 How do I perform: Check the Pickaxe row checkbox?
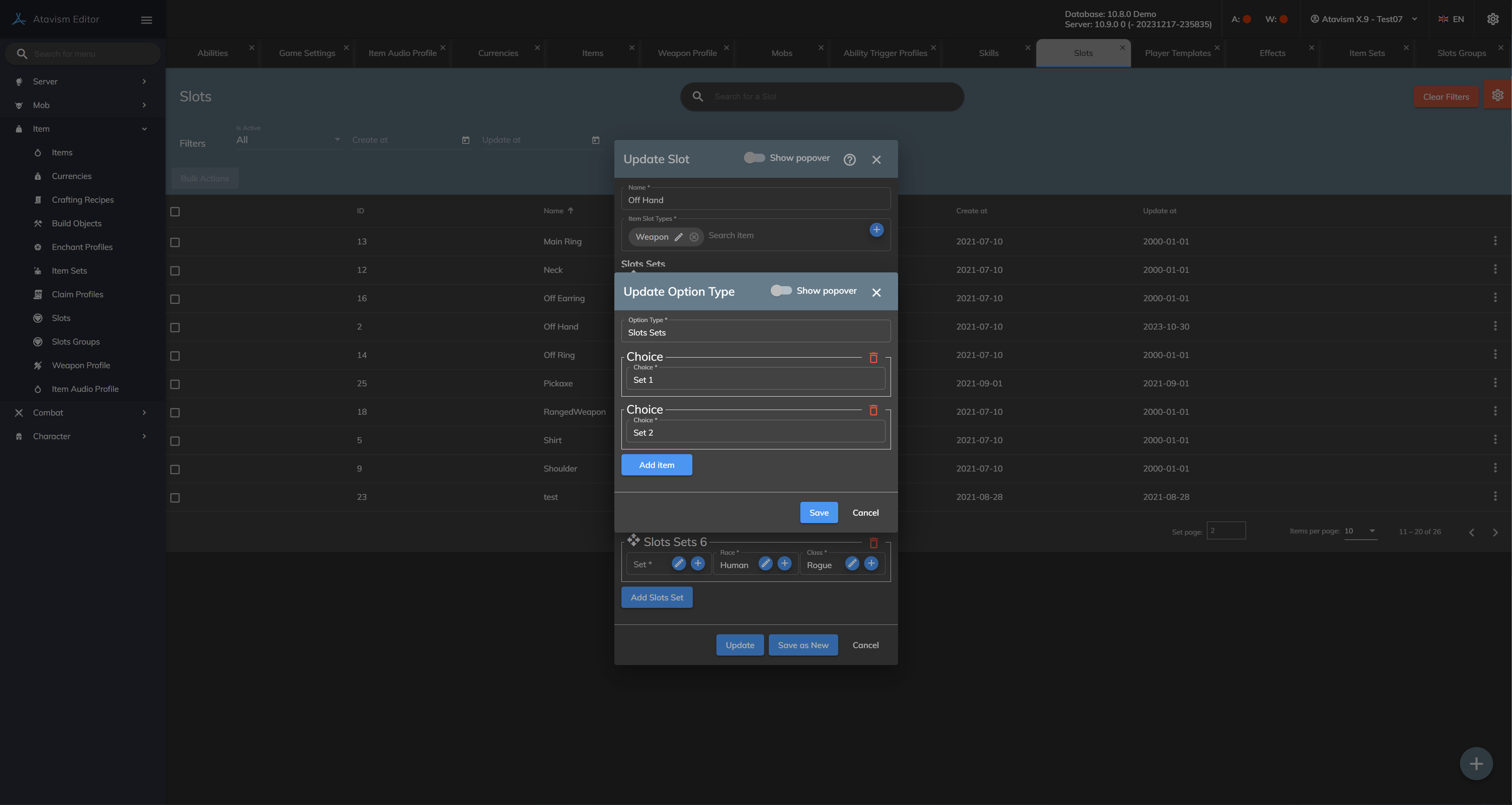click(175, 384)
